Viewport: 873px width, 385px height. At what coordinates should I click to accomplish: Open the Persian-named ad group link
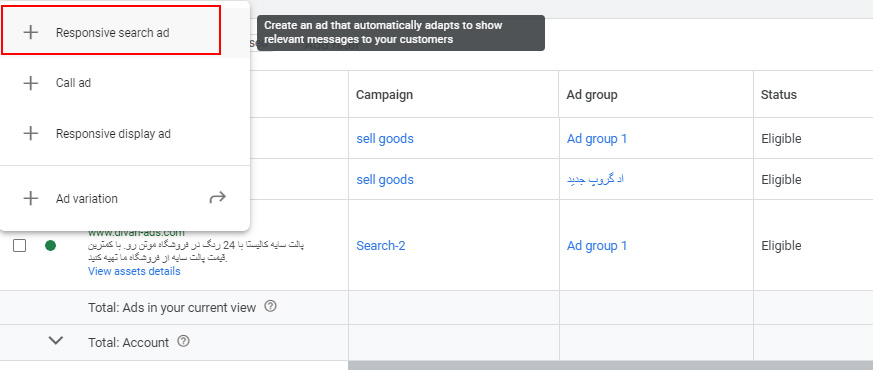[x=595, y=180]
